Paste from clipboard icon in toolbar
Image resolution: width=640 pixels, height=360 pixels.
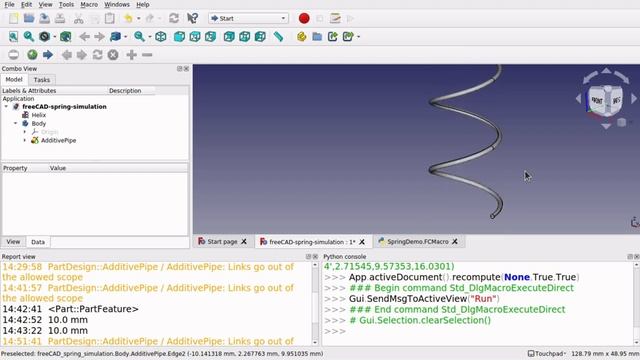pyautogui.click(x=110, y=18)
